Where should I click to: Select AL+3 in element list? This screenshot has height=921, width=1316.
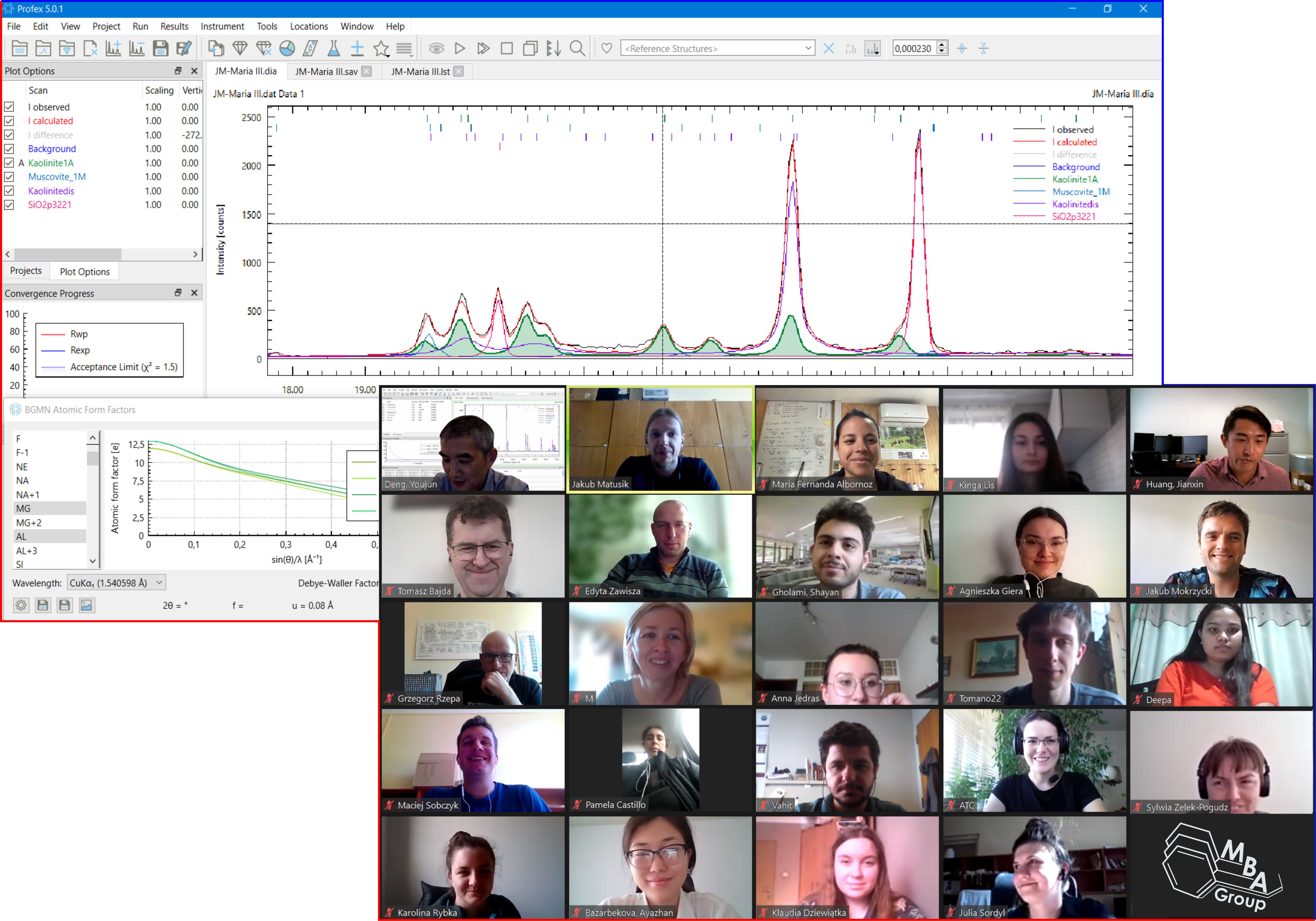click(x=50, y=551)
